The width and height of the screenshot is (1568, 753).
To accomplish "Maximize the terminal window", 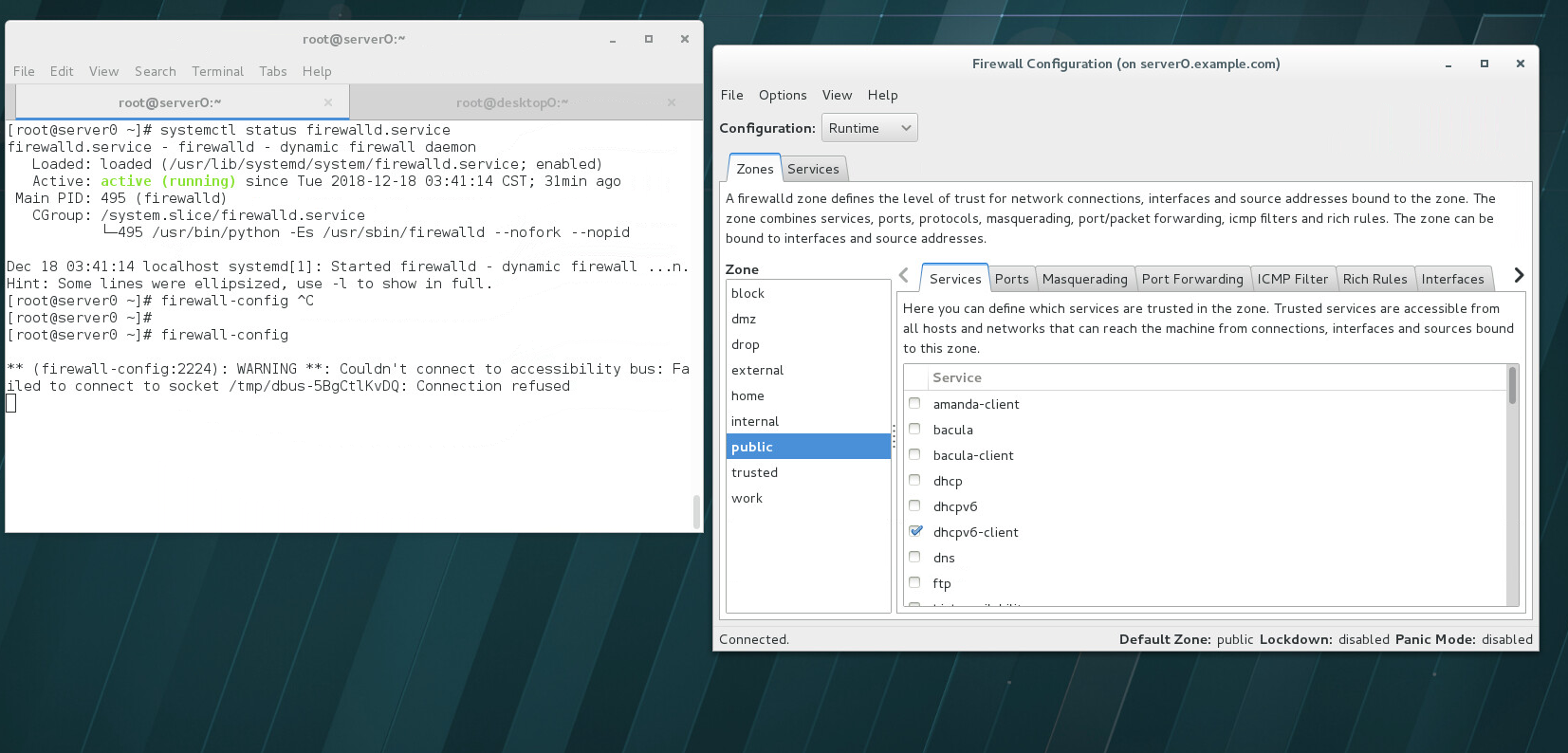I will [649, 39].
